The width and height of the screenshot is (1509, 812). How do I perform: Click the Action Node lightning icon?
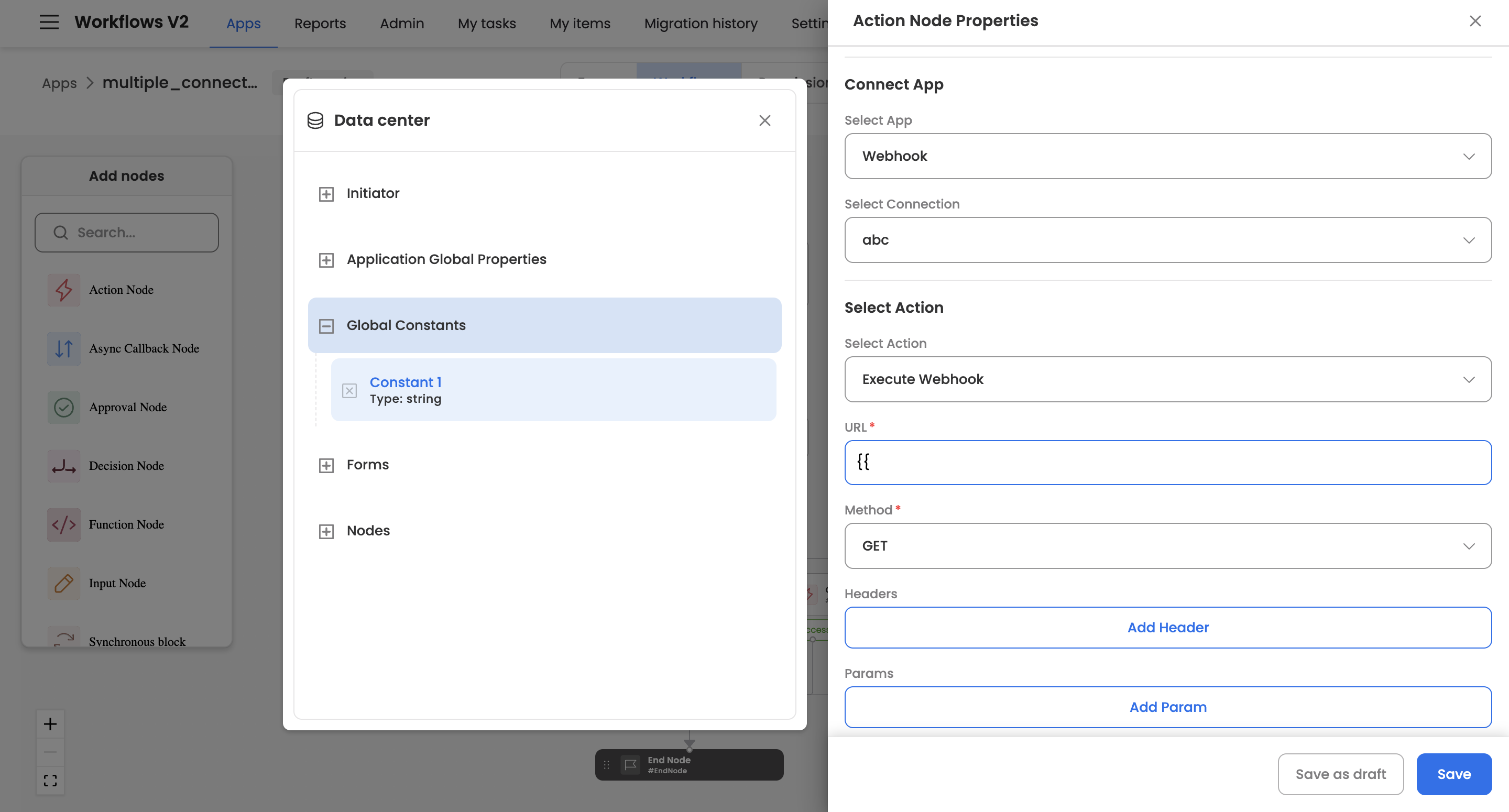click(64, 289)
